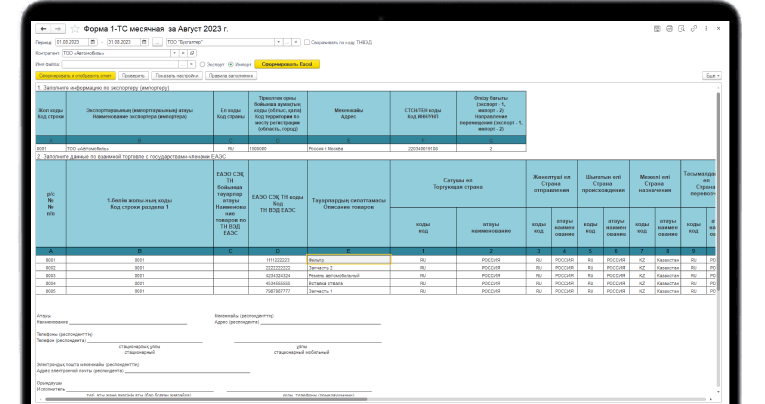Click the ТН ВЭД code 4234324324

[278, 276]
